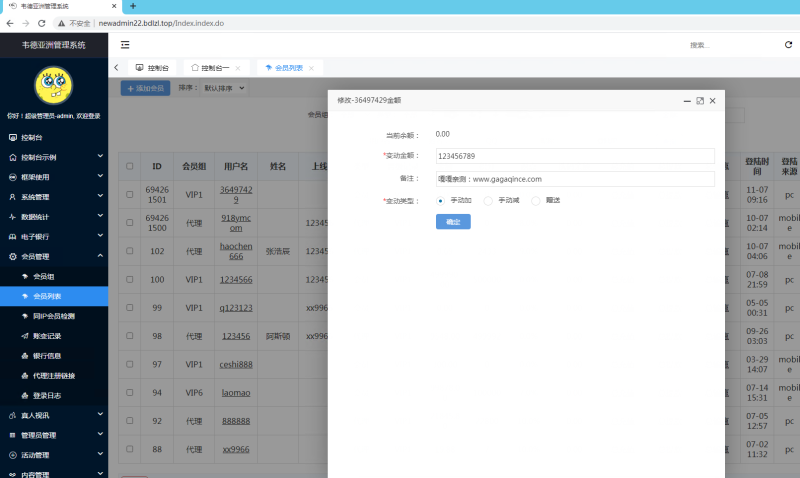800x478 pixels.
Task: Minimize the 修改金额 dialog
Action: [687, 101]
